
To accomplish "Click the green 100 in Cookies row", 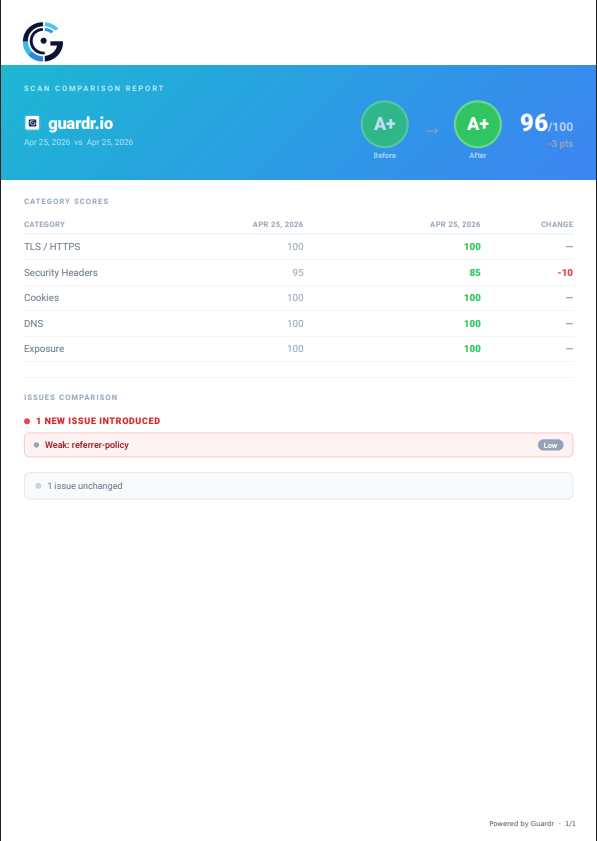I will coord(472,298).
